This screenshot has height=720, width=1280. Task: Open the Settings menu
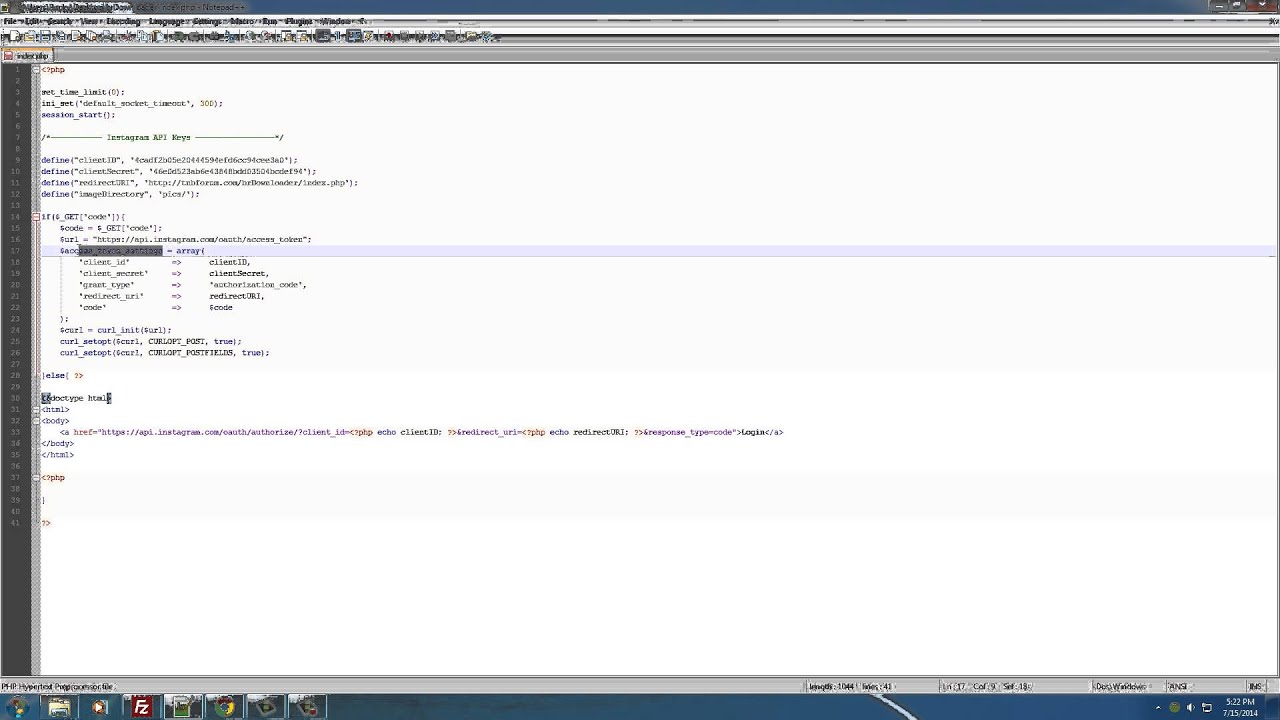[207, 21]
